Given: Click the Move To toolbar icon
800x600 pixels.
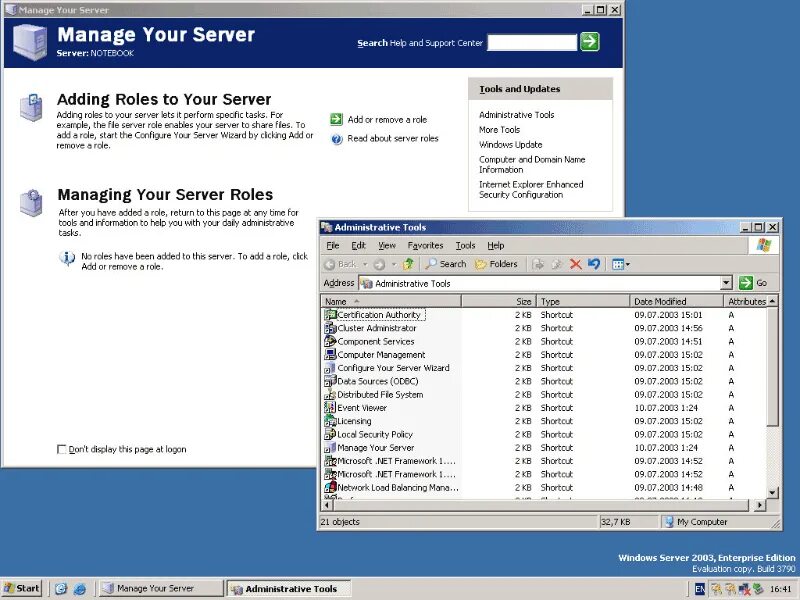Looking at the screenshot, I should coord(538,264).
